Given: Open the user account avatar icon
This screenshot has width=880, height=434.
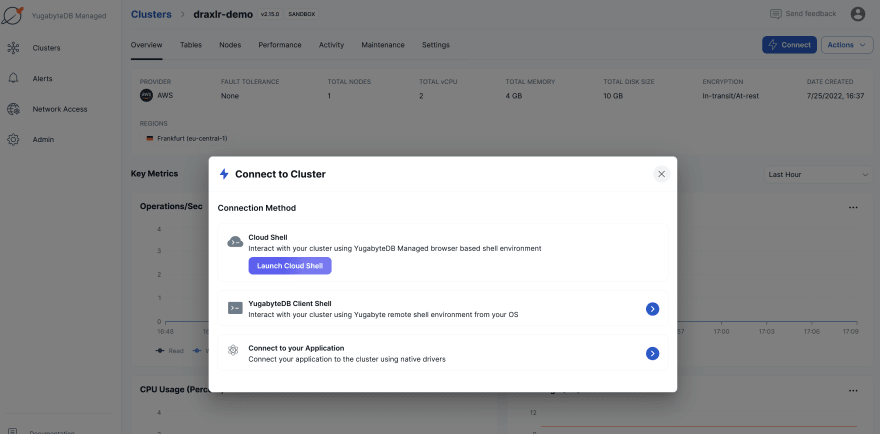Looking at the screenshot, I should coord(858,14).
